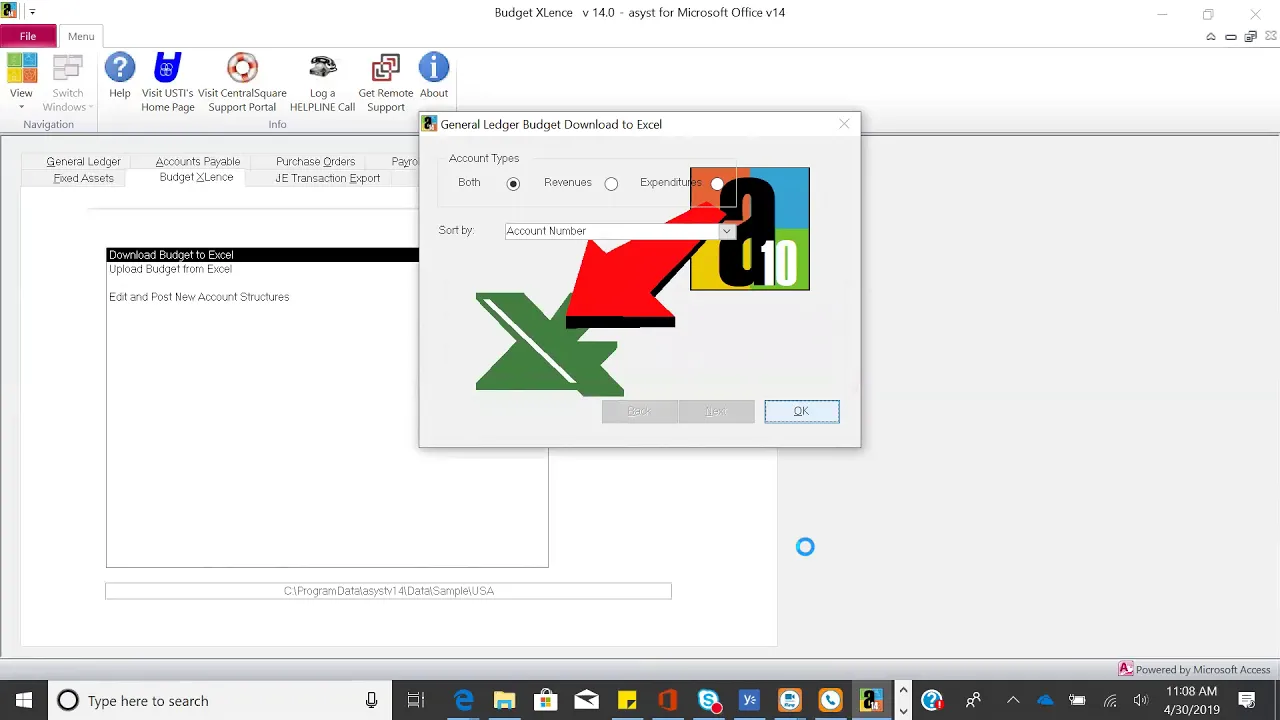Image resolution: width=1280 pixels, height=720 pixels.
Task: Open the File tab
Action: [28, 36]
